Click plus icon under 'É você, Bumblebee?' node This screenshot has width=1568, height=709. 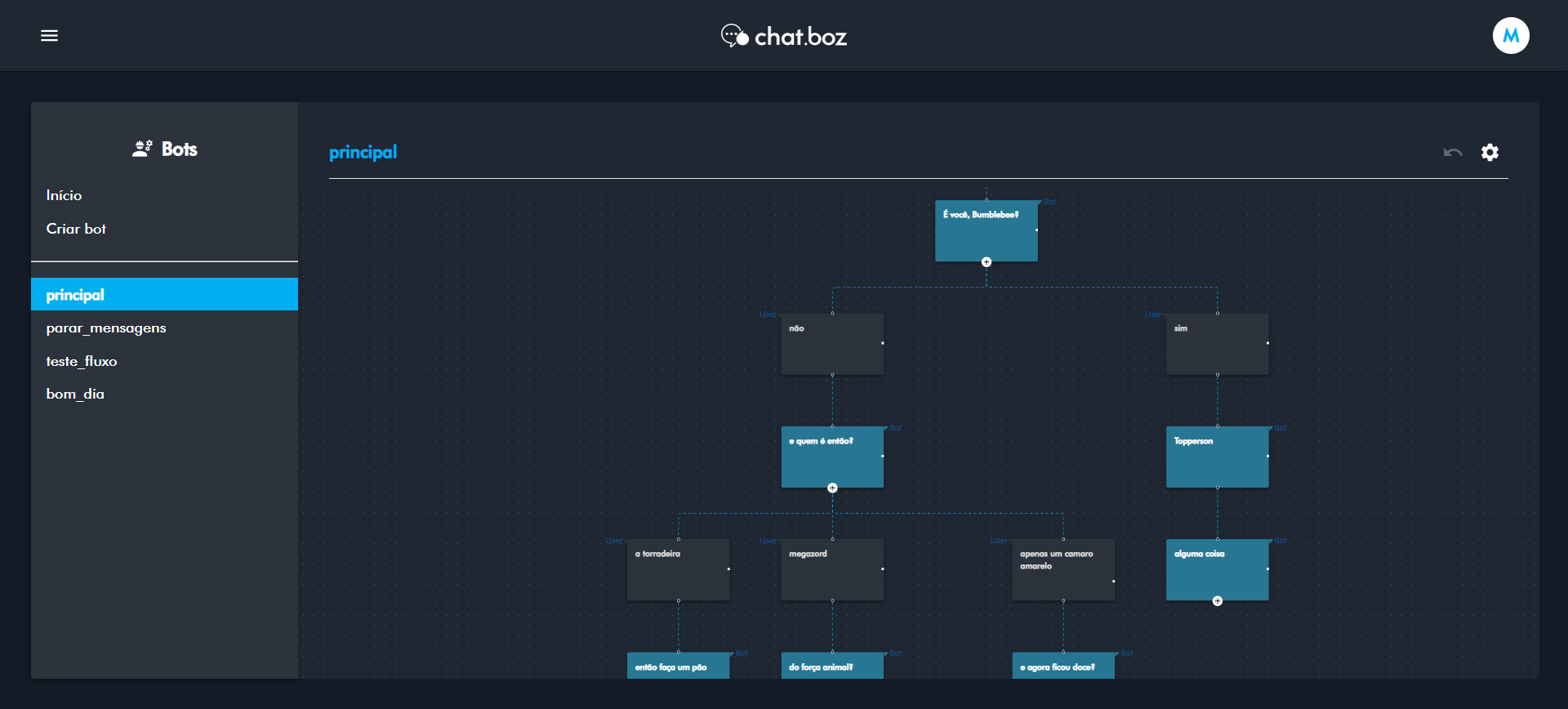click(986, 262)
